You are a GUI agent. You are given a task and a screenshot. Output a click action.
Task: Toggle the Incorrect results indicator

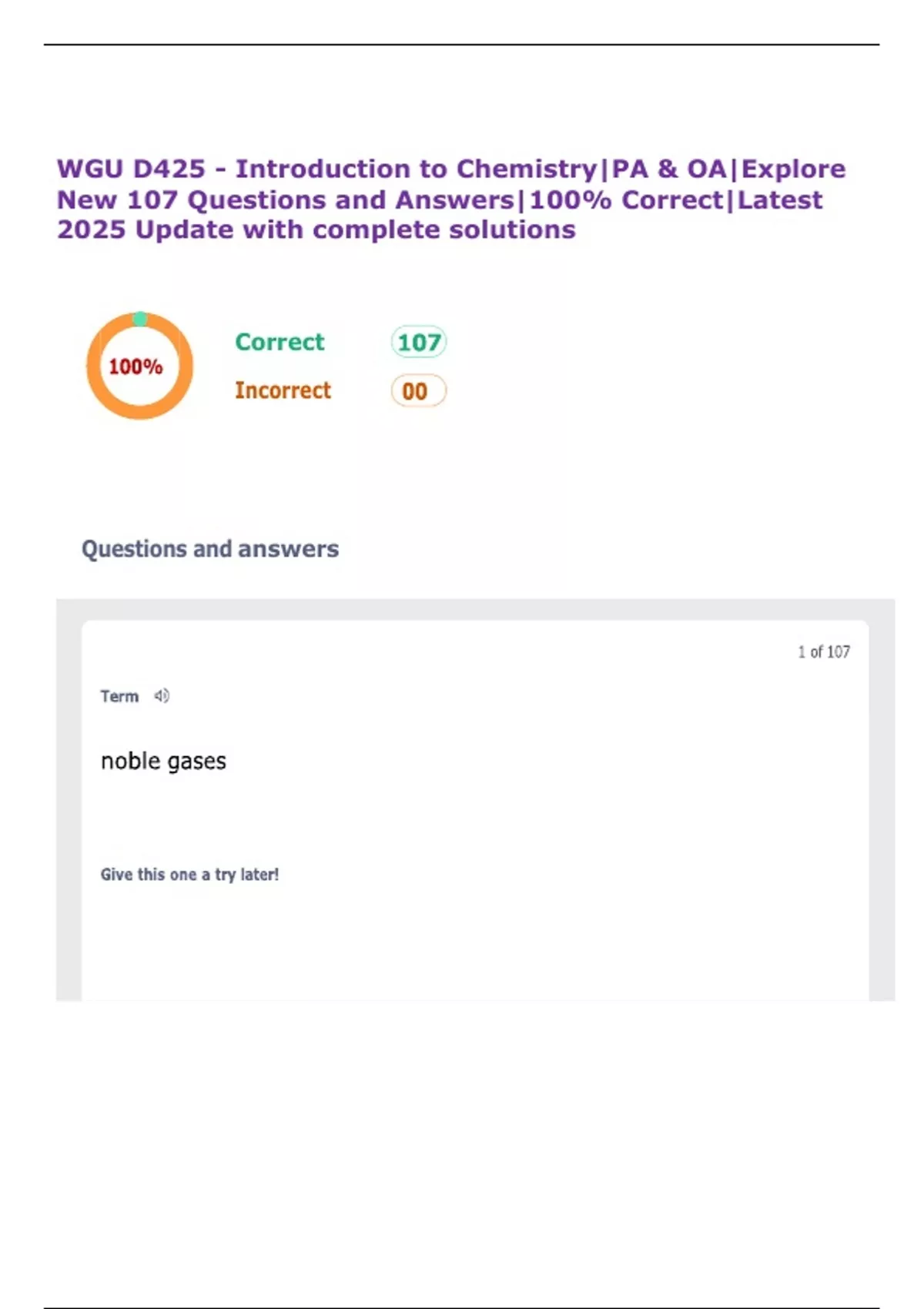coord(283,390)
